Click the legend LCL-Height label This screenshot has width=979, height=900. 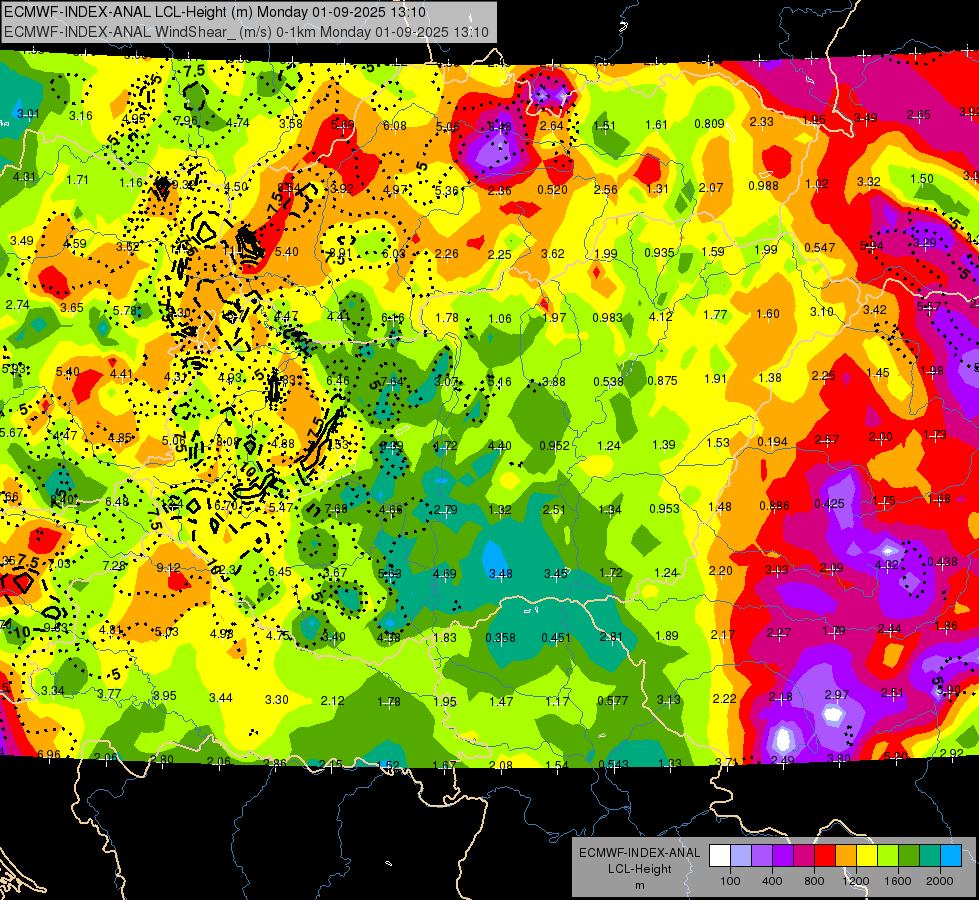click(639, 869)
